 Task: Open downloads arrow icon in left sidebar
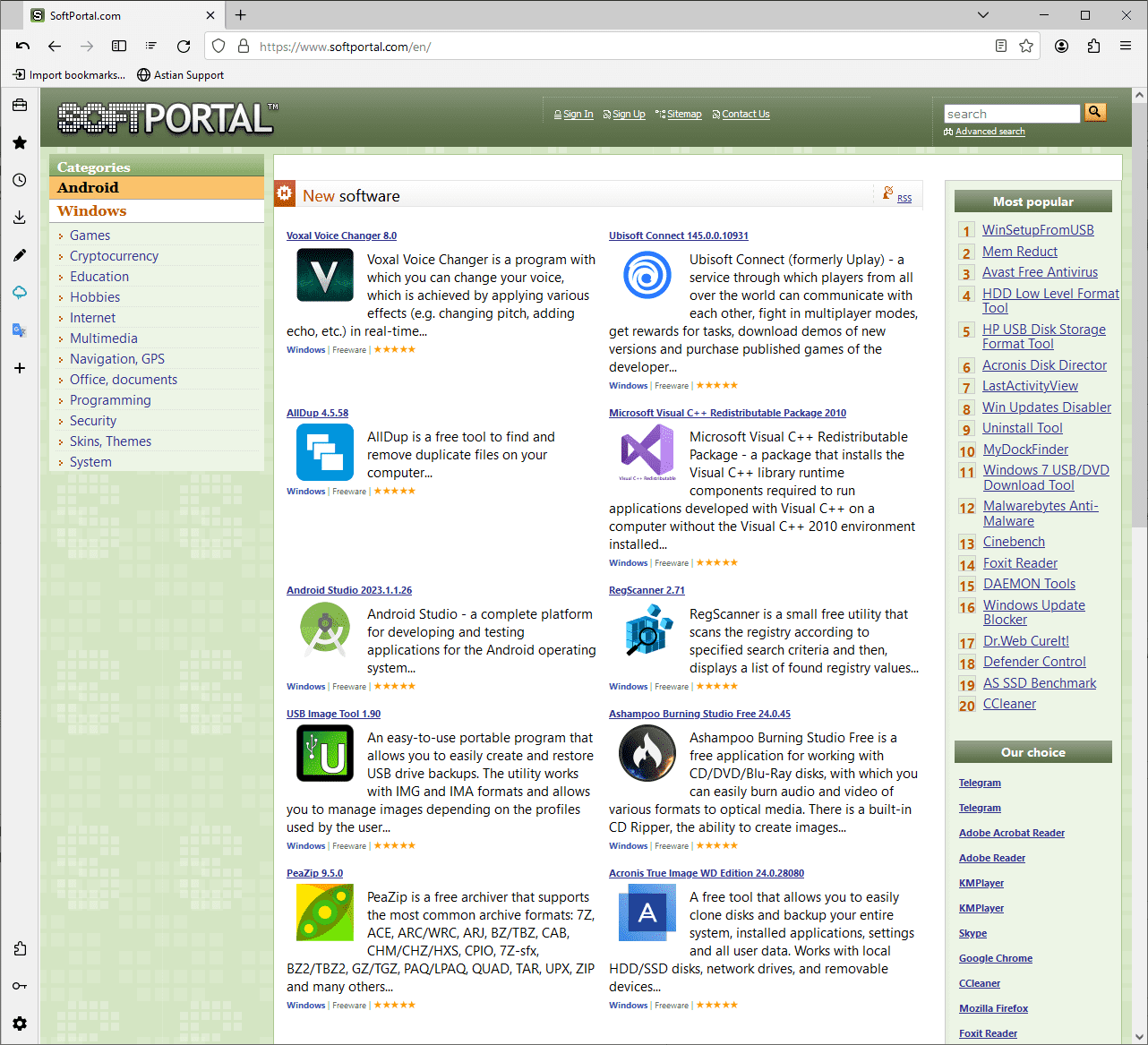(x=20, y=218)
